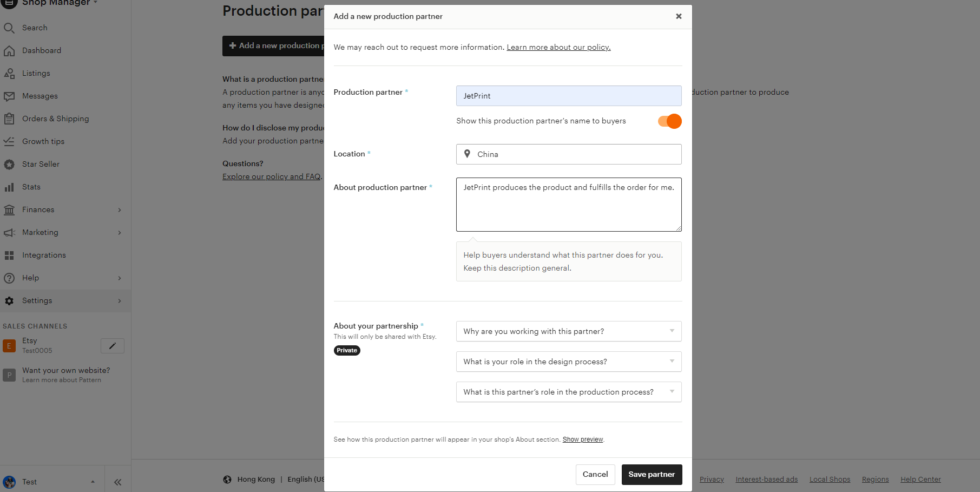Open Dashboard via its house icon
The width and height of the screenshot is (980, 492).
tap(10, 51)
